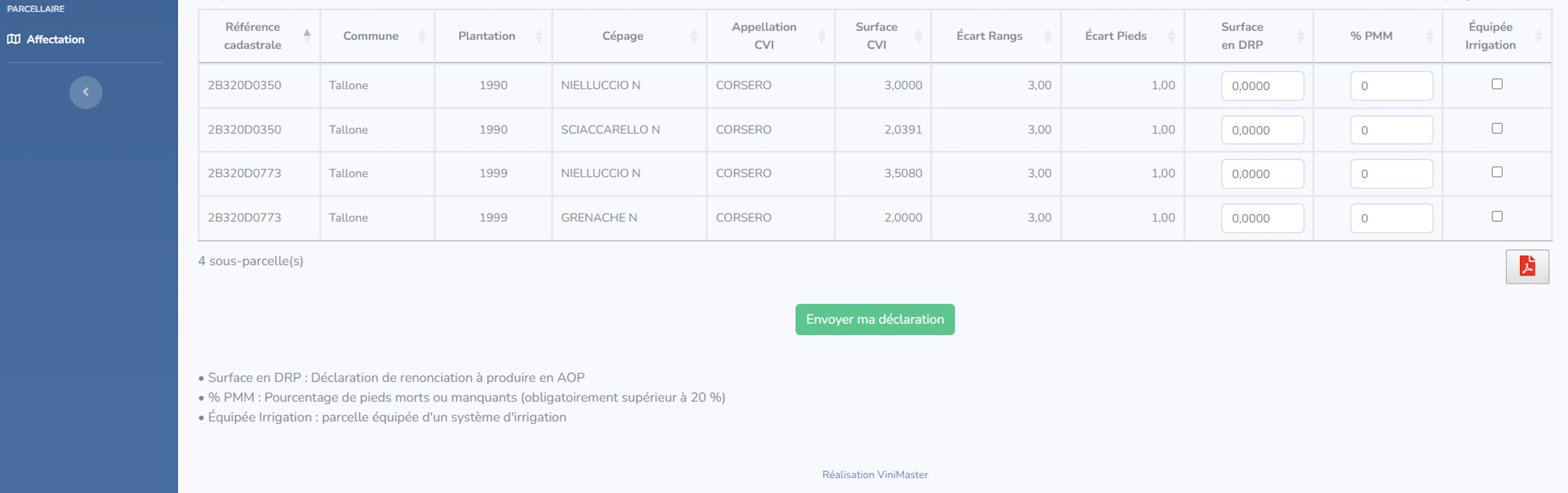Image resolution: width=1568 pixels, height=493 pixels.
Task: Sort by Cépage column arrows
Action: pos(693,36)
